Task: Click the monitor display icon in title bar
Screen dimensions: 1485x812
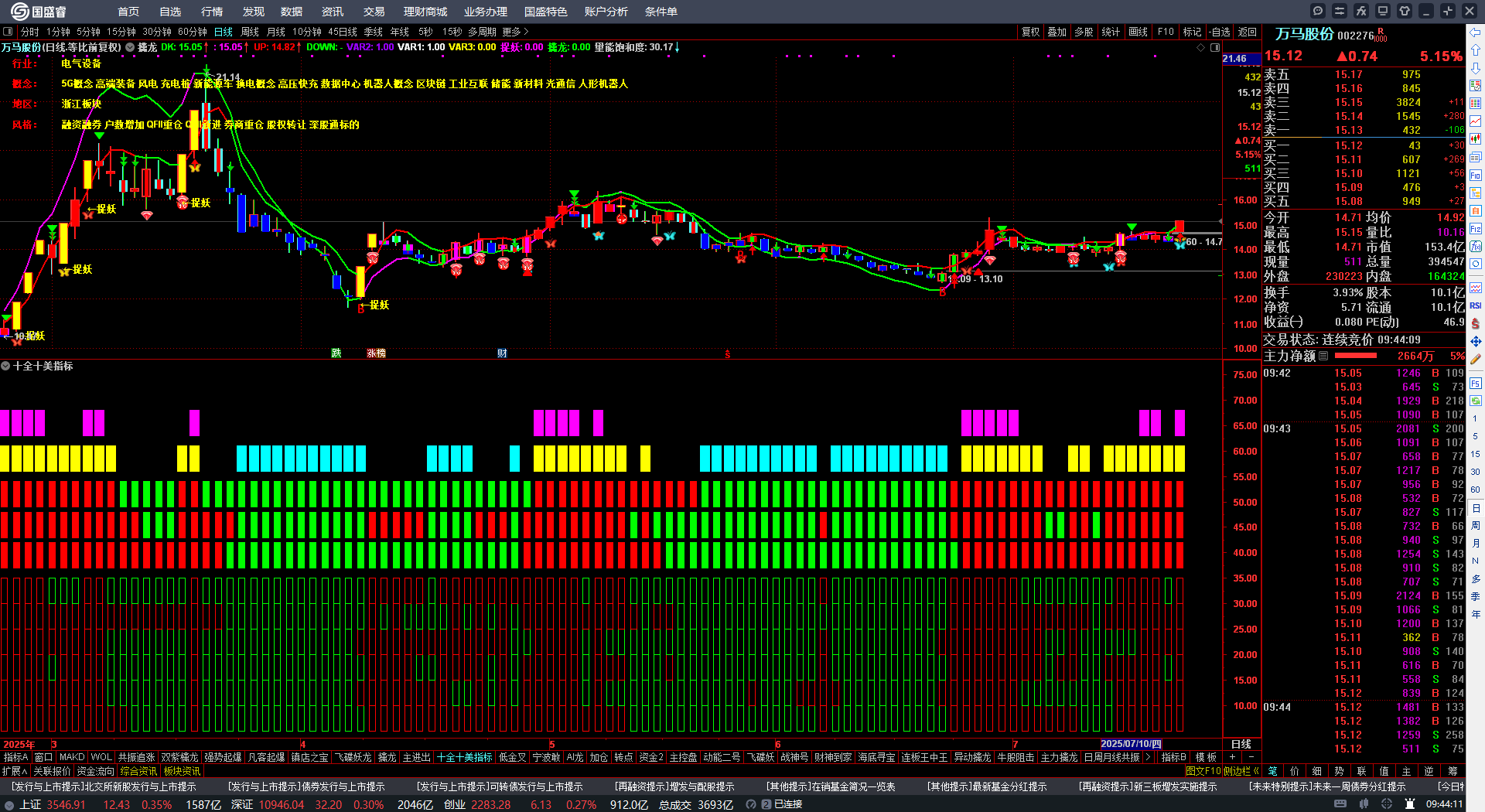Action: click(1383, 11)
